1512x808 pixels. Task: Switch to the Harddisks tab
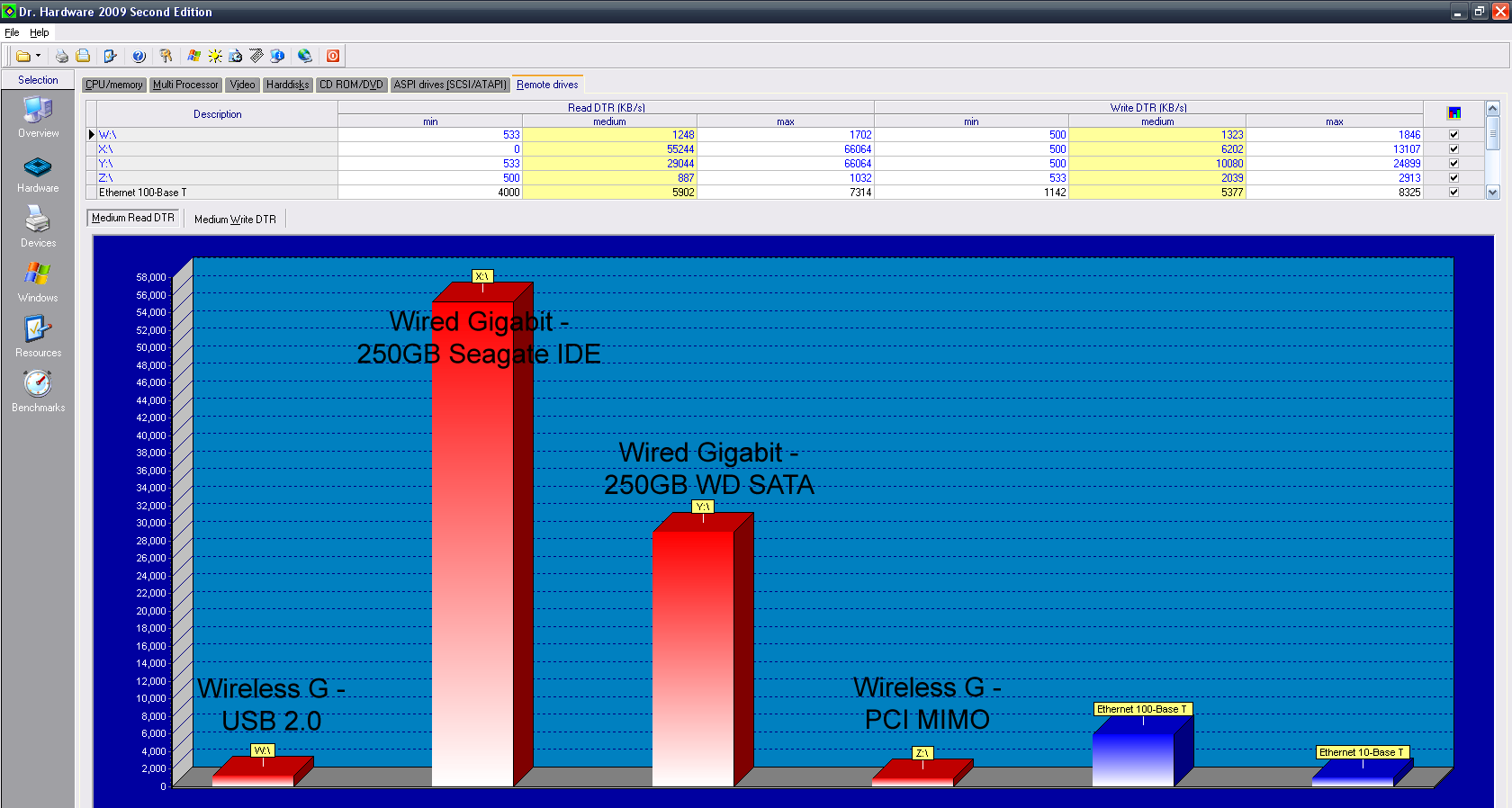pos(288,85)
